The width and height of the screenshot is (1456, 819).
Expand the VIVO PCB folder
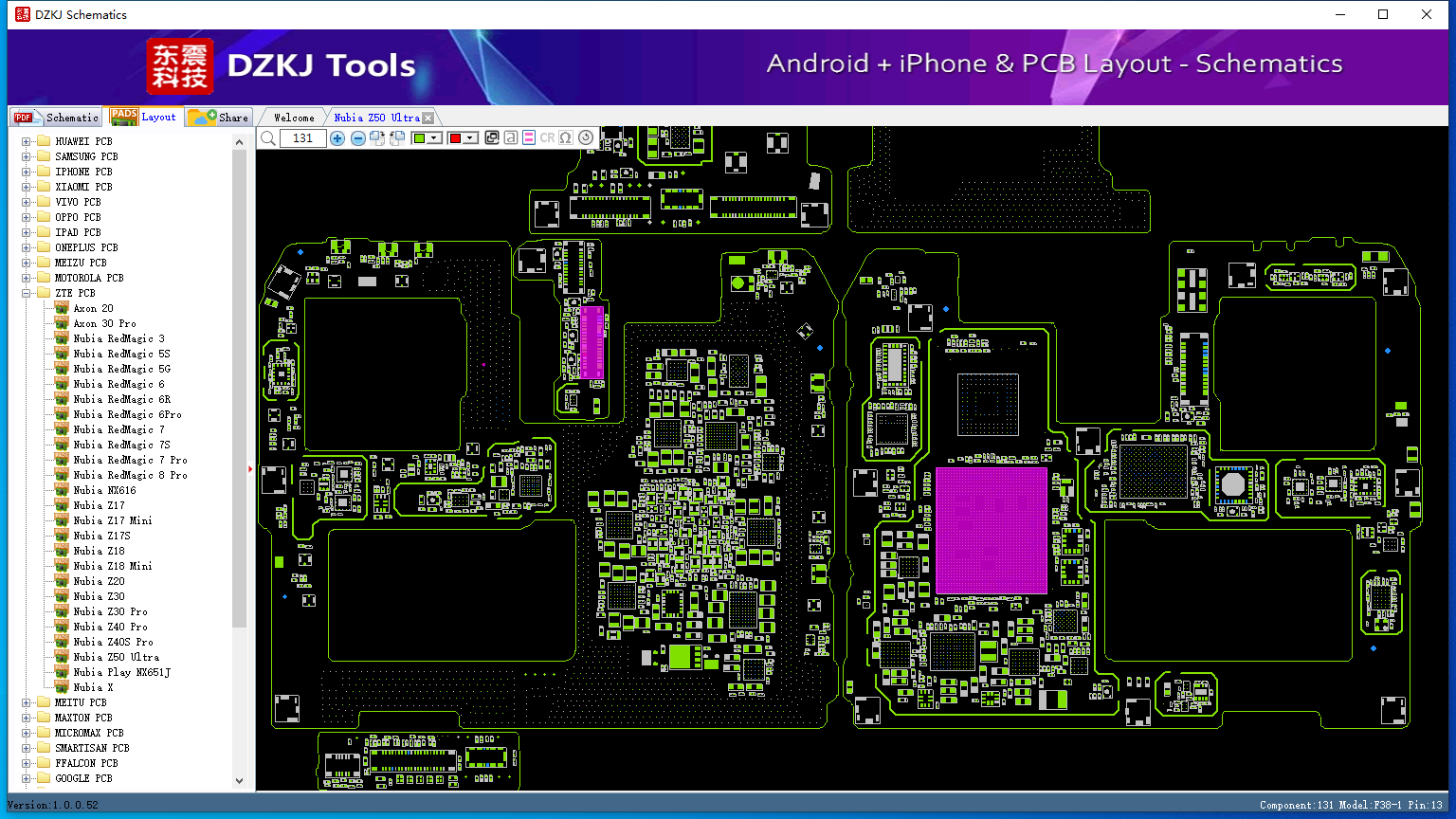pos(27,202)
